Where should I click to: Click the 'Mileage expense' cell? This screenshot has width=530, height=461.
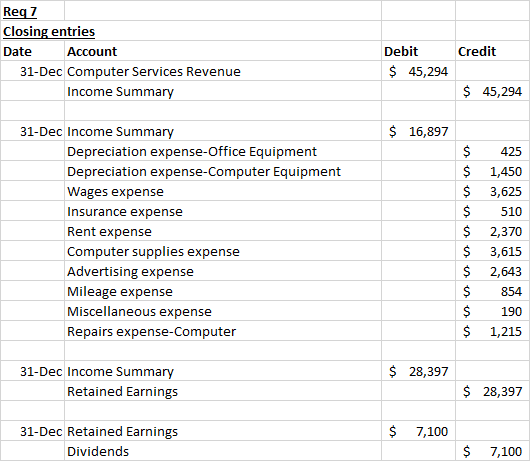click(x=223, y=291)
